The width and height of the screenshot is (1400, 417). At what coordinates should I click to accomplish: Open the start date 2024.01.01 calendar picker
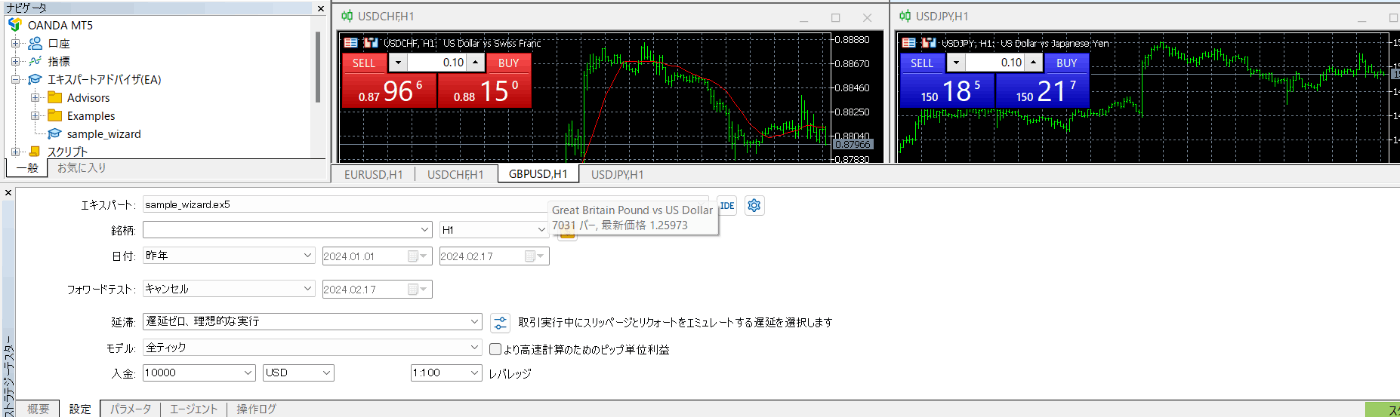pyautogui.click(x=418, y=255)
